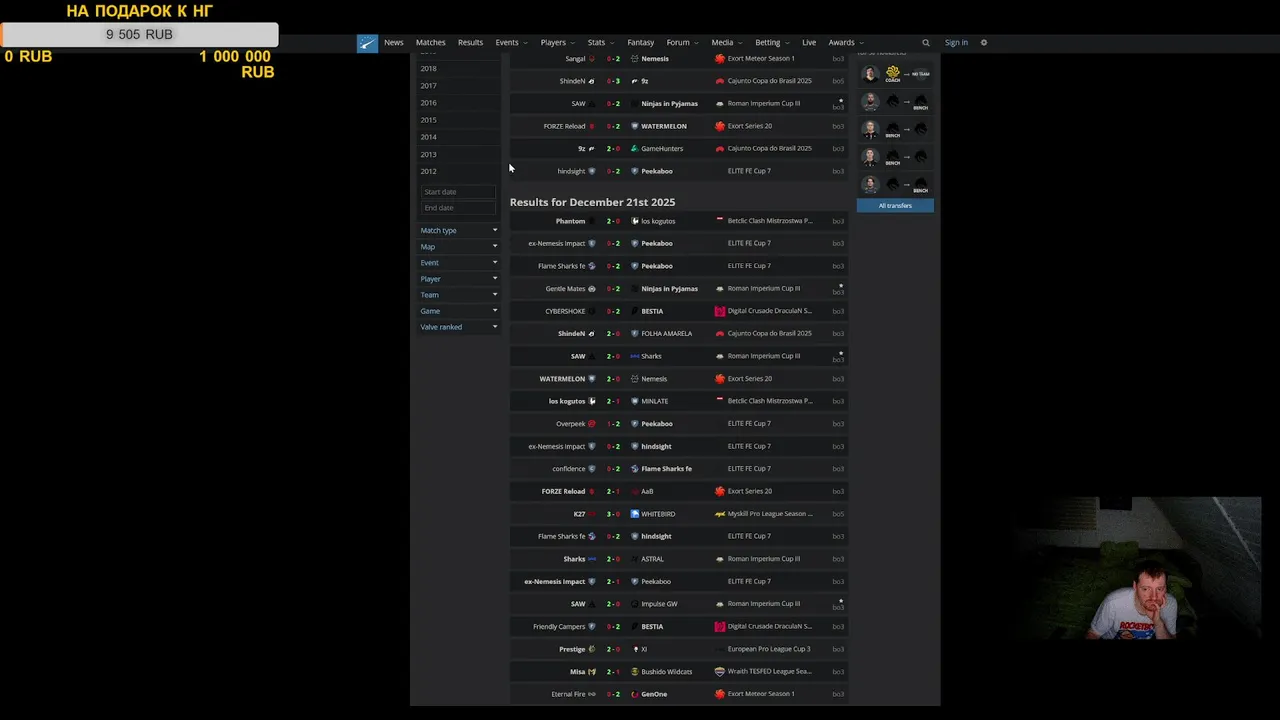Viewport: 1280px width, 720px height.
Task: Open the Awards menu
Action: point(845,43)
